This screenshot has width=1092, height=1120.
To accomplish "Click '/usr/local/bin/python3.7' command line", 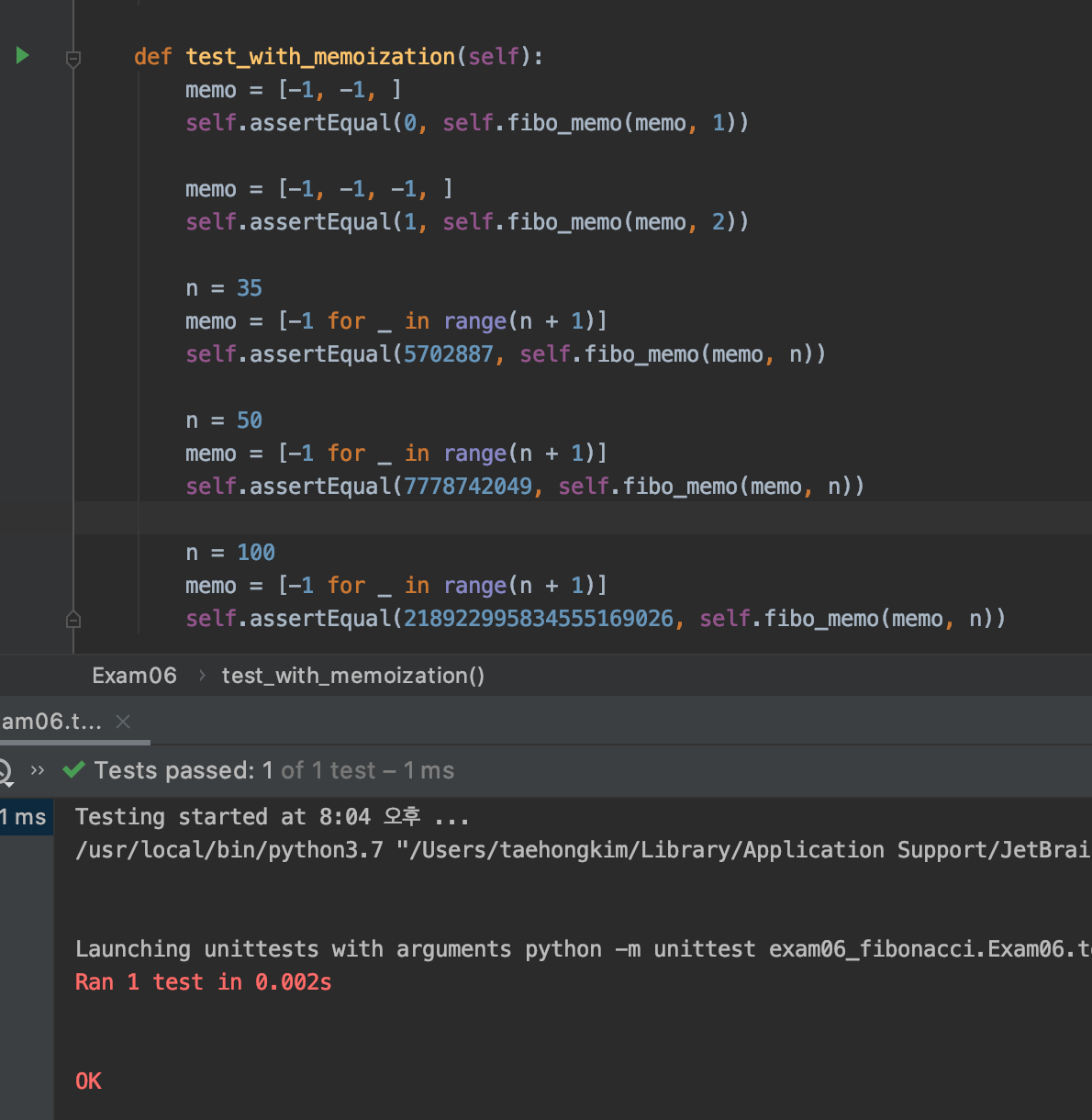I will (584, 850).
